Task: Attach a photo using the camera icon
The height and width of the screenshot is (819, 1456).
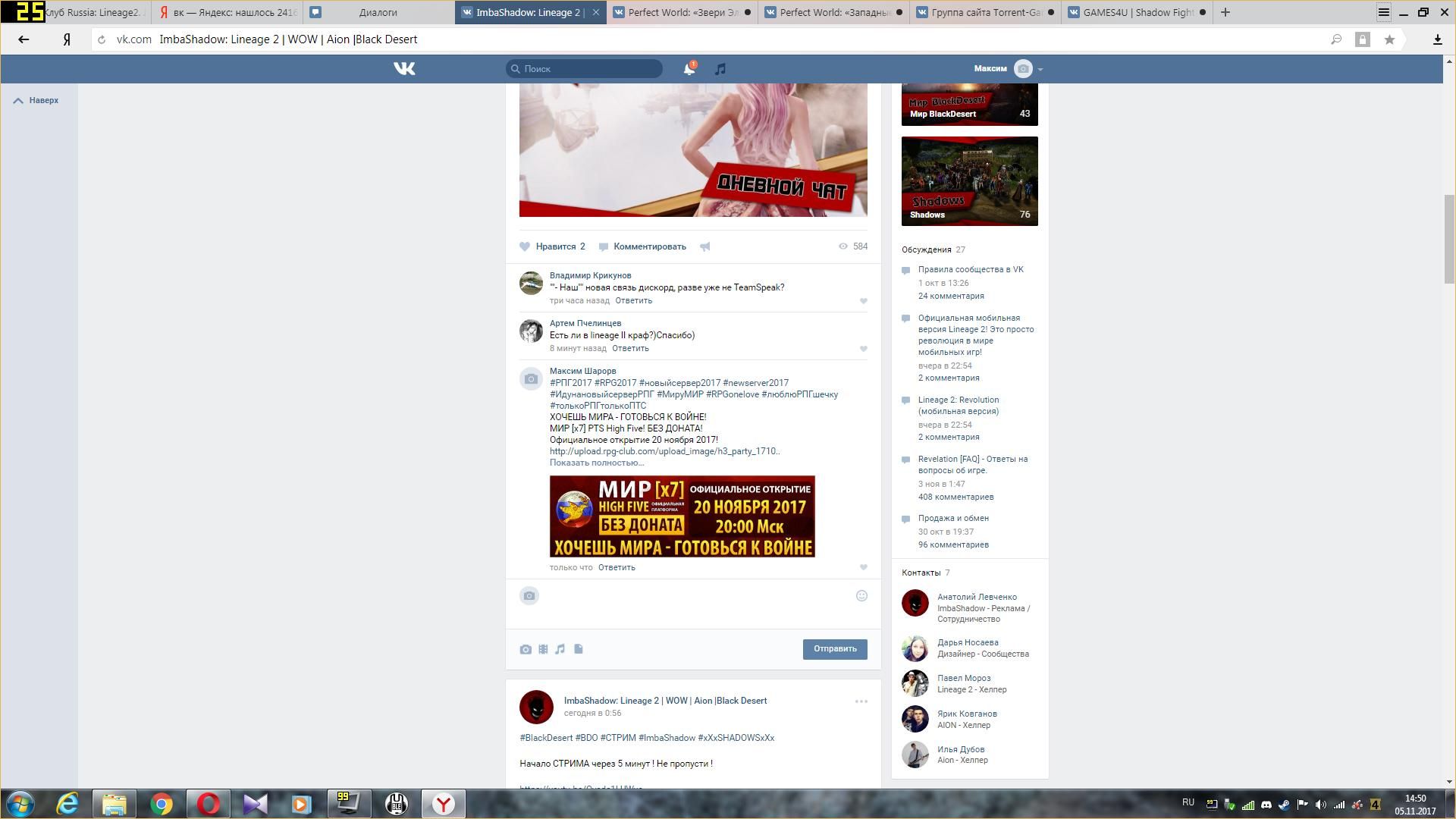Action: (x=526, y=649)
